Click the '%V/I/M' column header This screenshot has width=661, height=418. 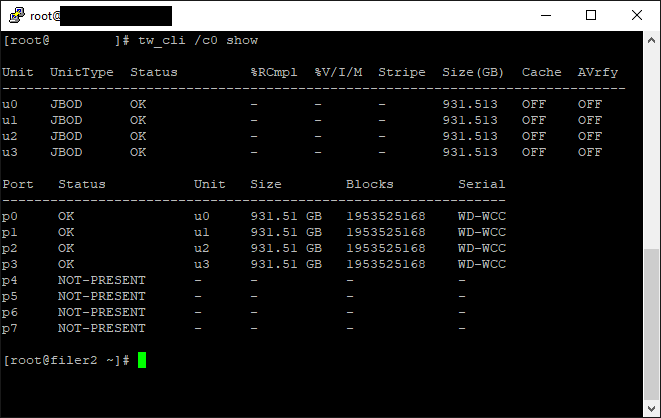coord(338,72)
